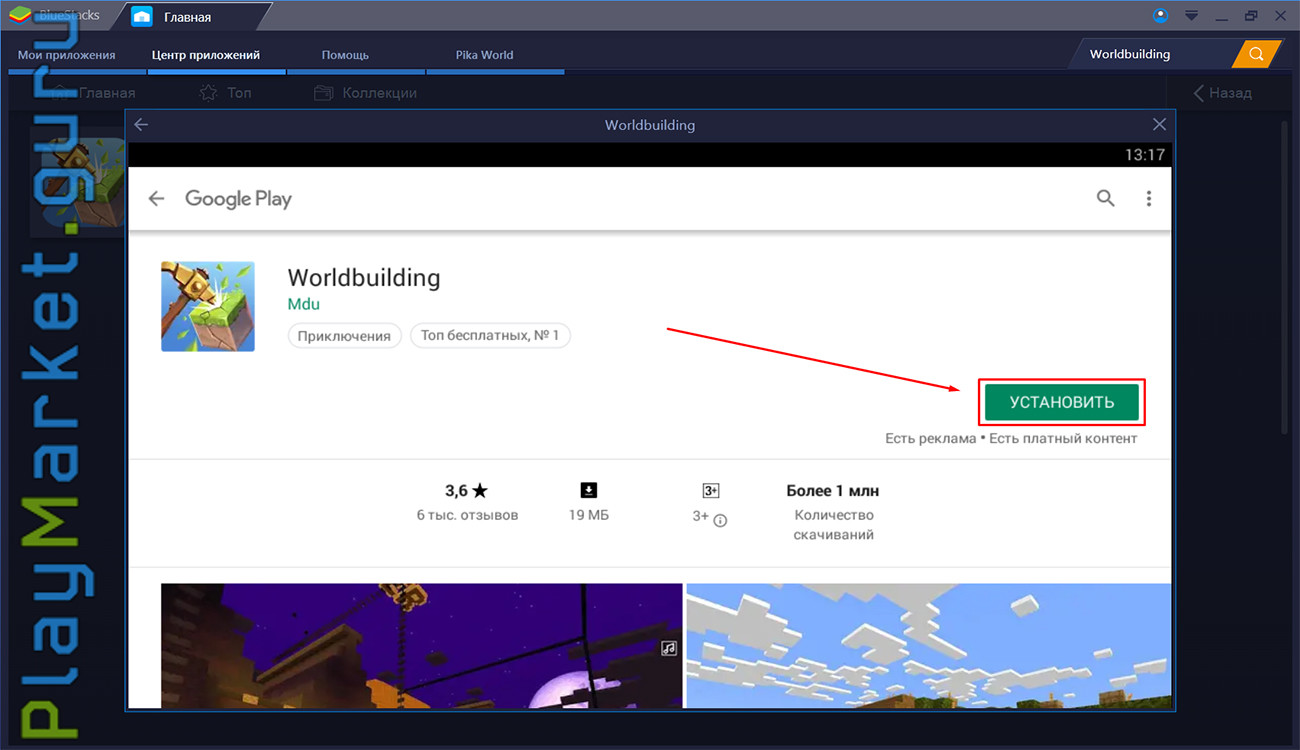Select the Приключения category chip
This screenshot has height=750, width=1300.
click(x=345, y=336)
